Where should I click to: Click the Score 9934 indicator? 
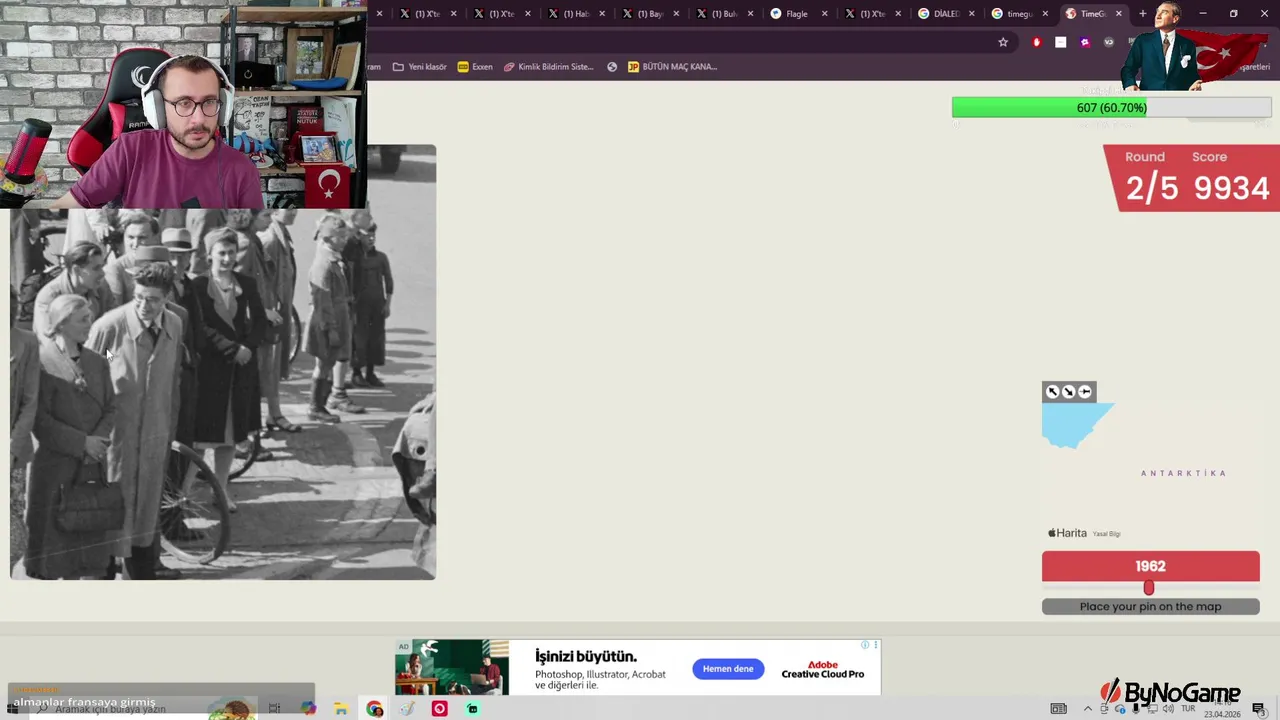pos(1231,178)
